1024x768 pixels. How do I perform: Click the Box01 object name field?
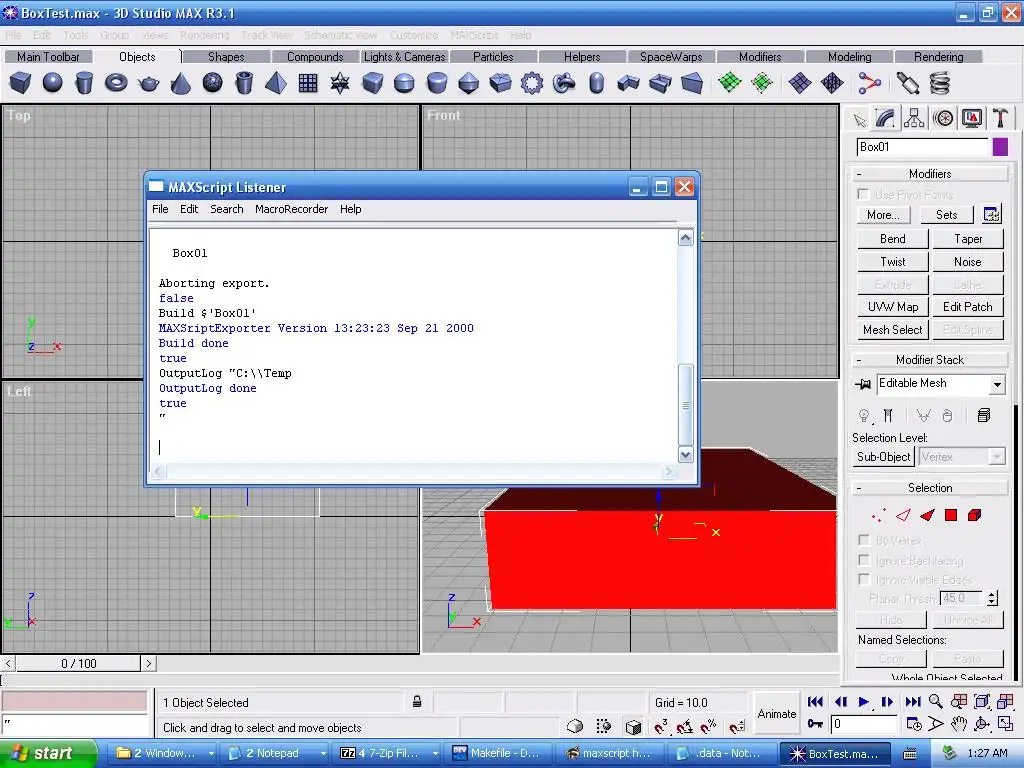[921, 147]
